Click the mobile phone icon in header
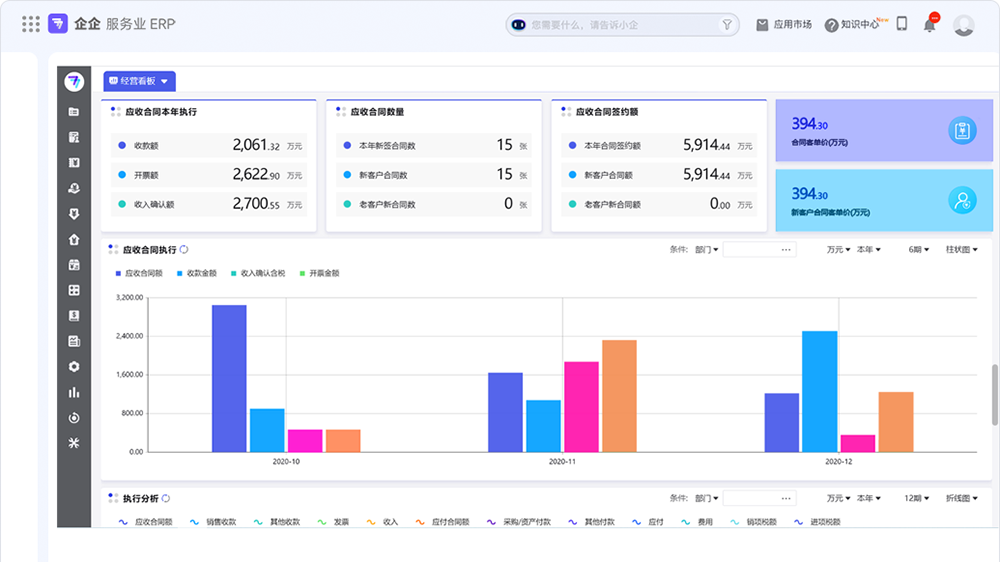The image size is (1000, 562). (901, 24)
